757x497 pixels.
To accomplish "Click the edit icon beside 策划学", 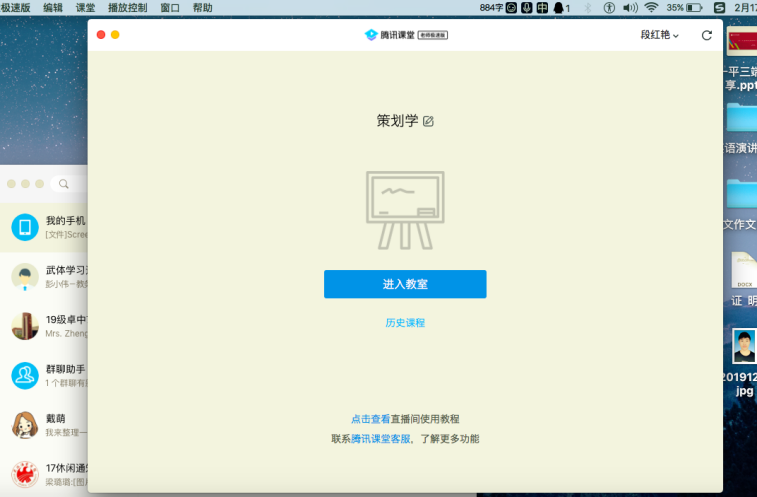I will tap(428, 121).
